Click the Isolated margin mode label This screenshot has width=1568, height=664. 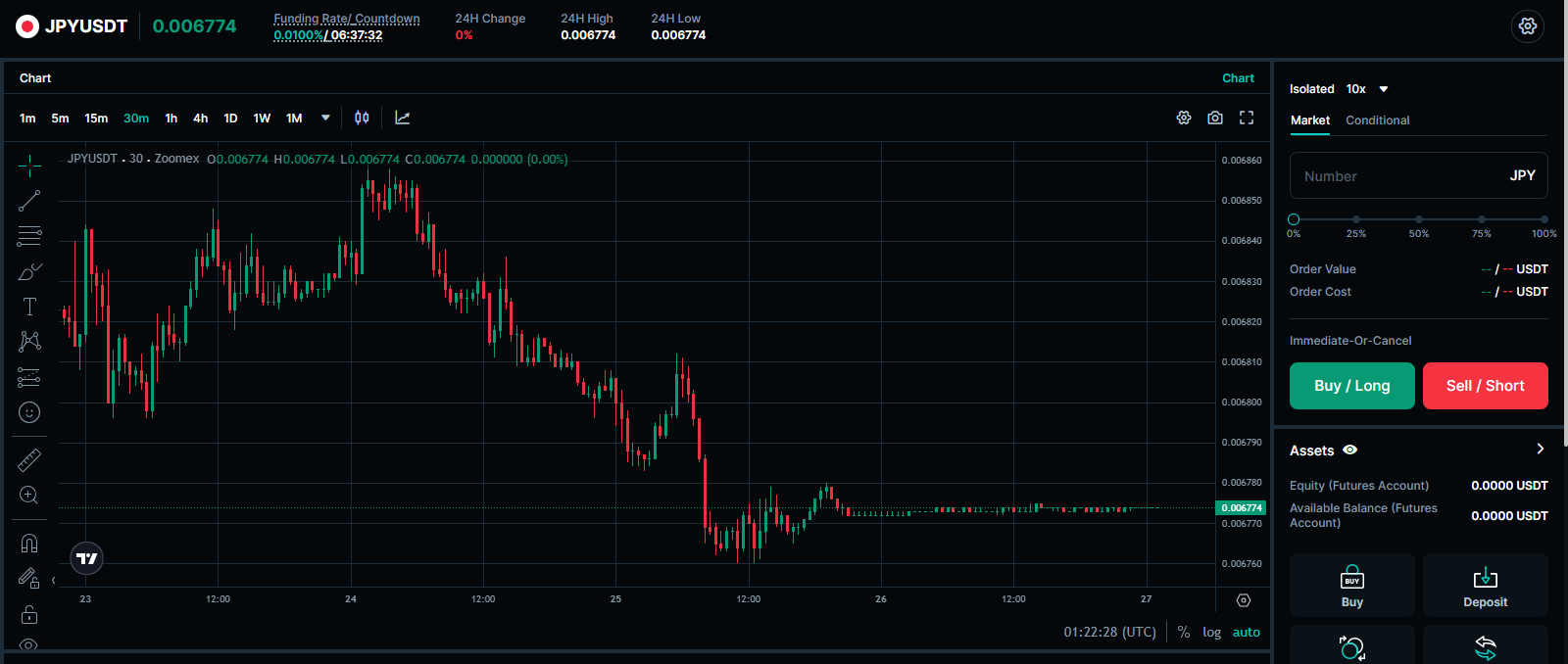tap(1312, 89)
